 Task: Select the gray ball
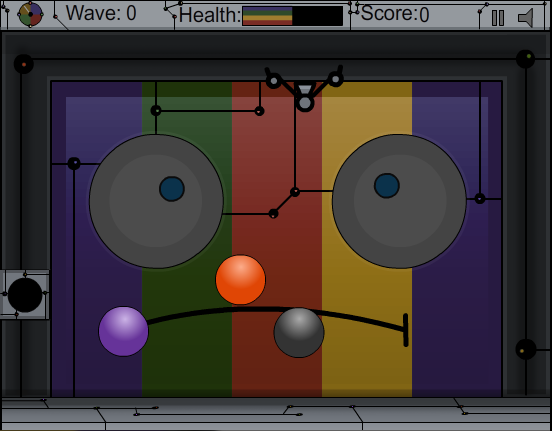pyautogui.click(x=299, y=333)
